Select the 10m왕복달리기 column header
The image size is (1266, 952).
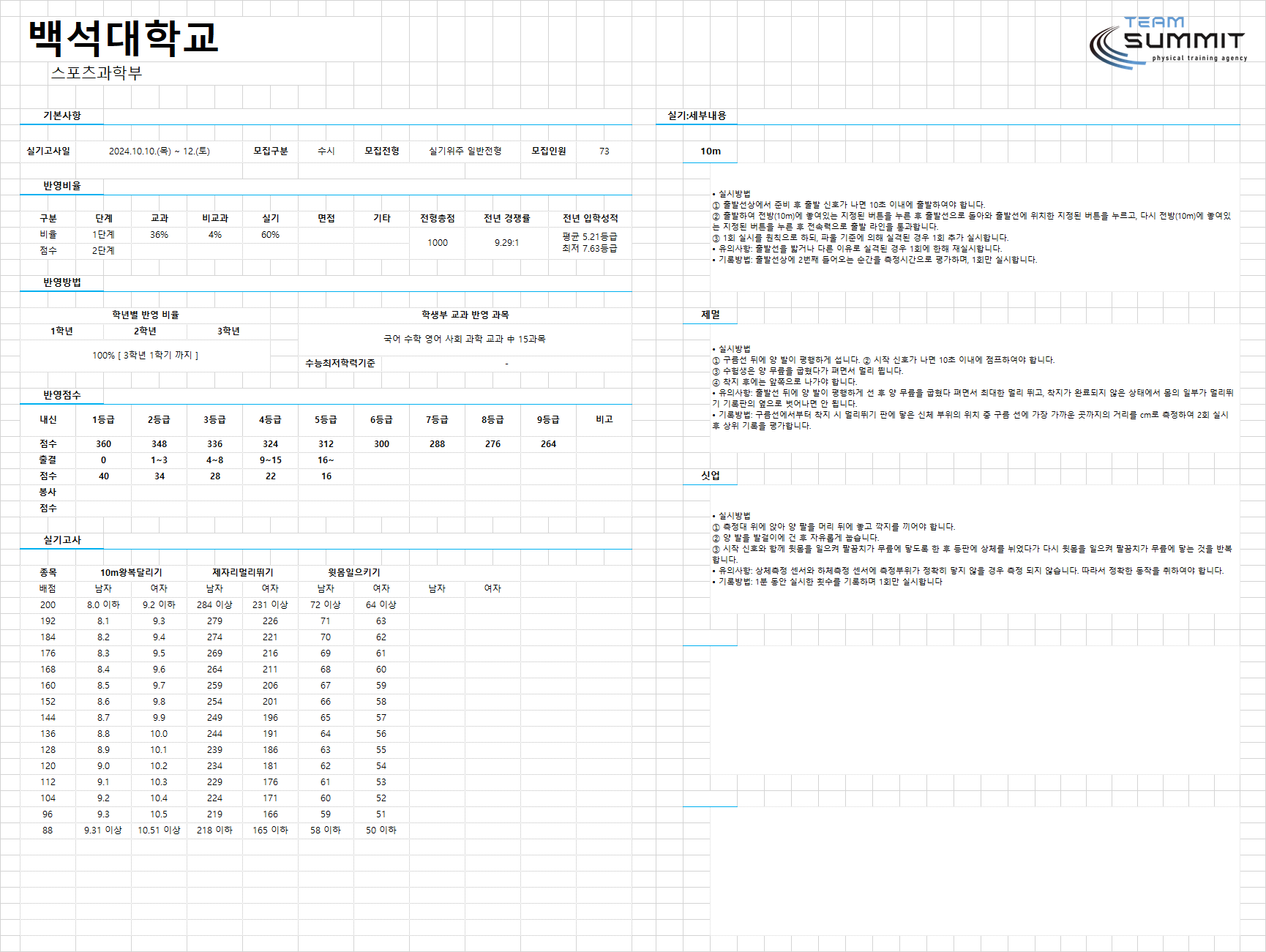pos(132,573)
